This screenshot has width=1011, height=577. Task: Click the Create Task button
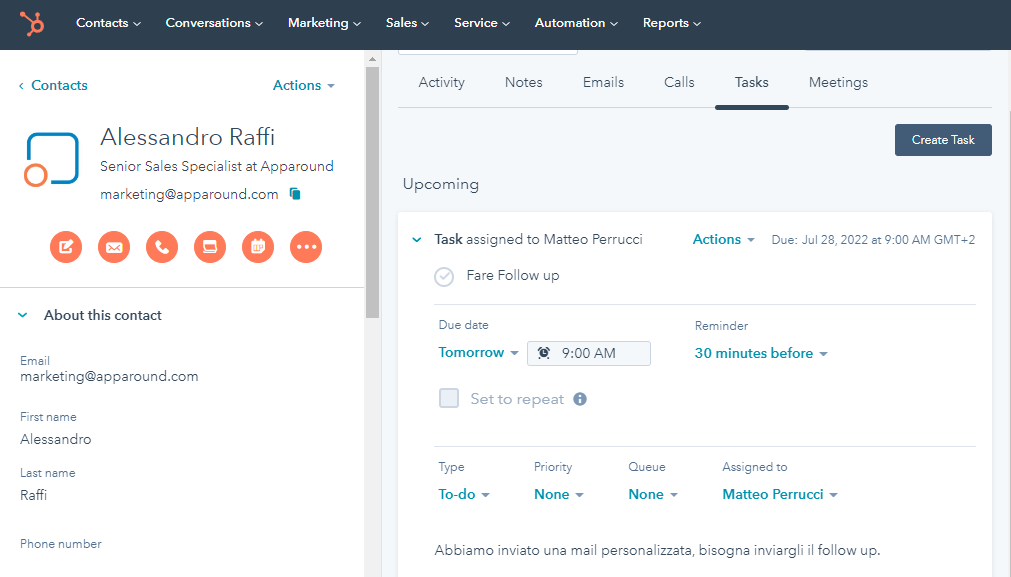pos(942,140)
